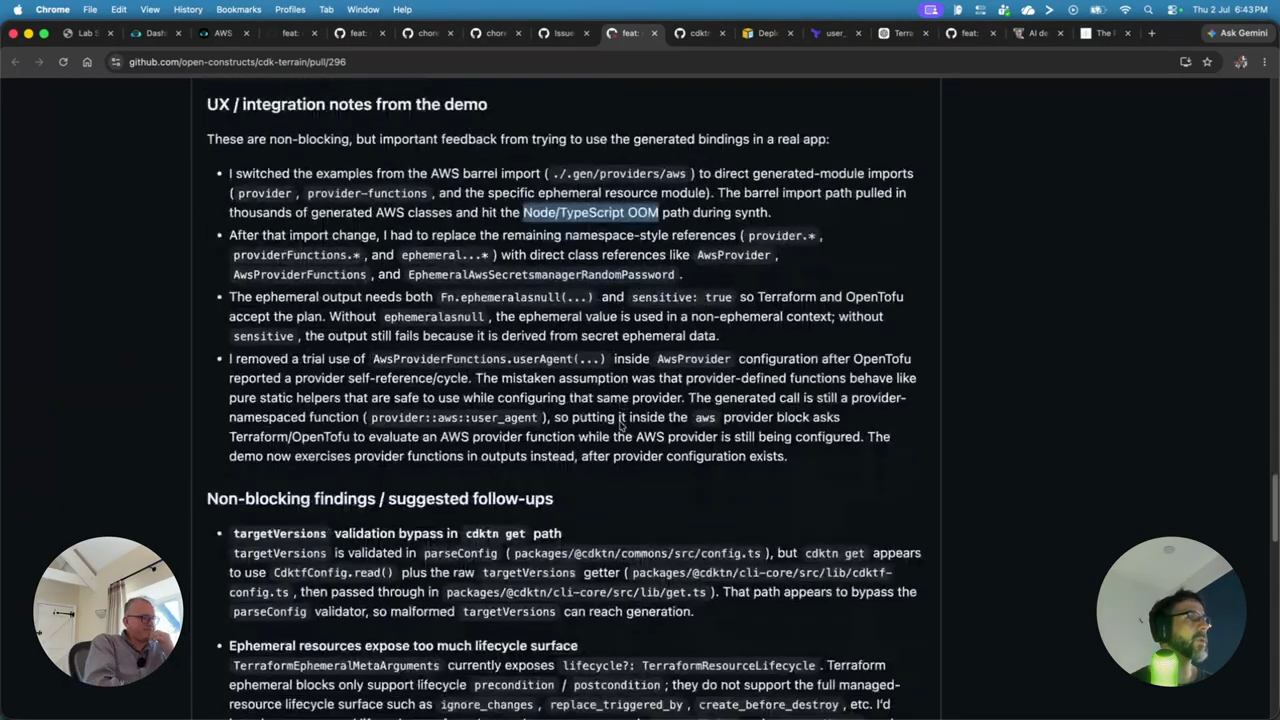Open the Profiles menu in menu bar

(290, 10)
